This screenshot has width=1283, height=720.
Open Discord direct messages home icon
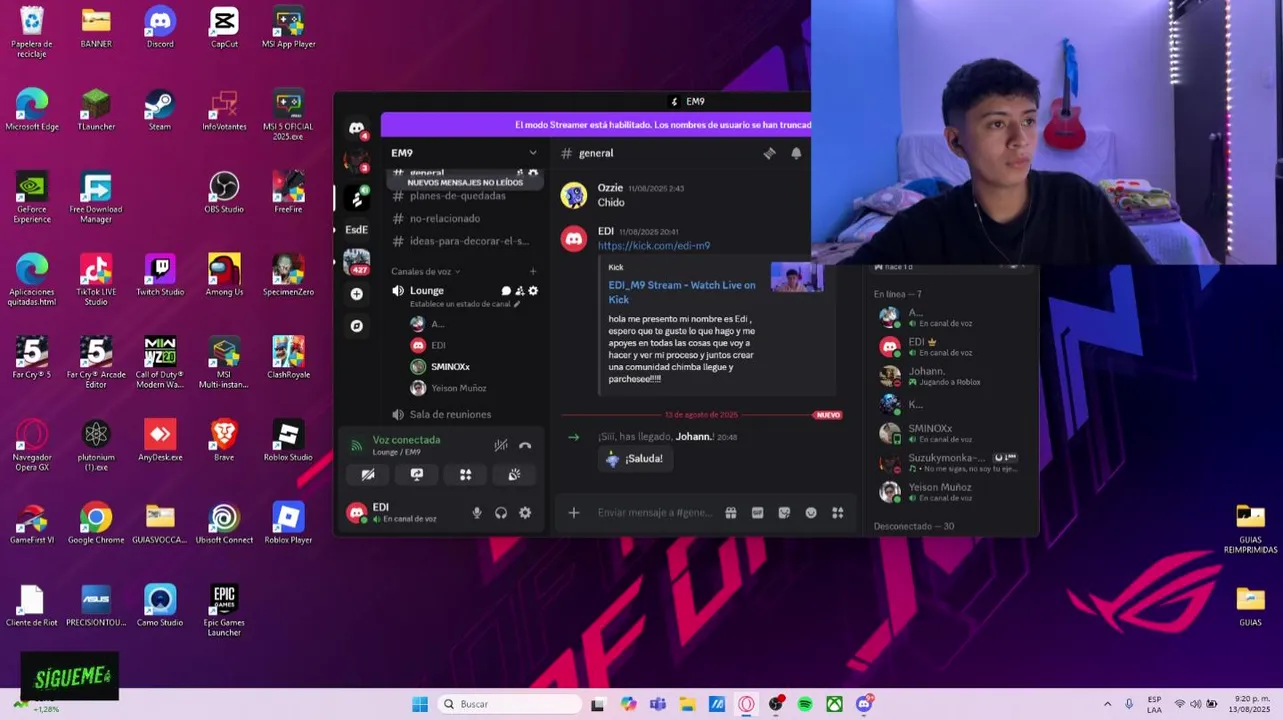tap(356, 129)
